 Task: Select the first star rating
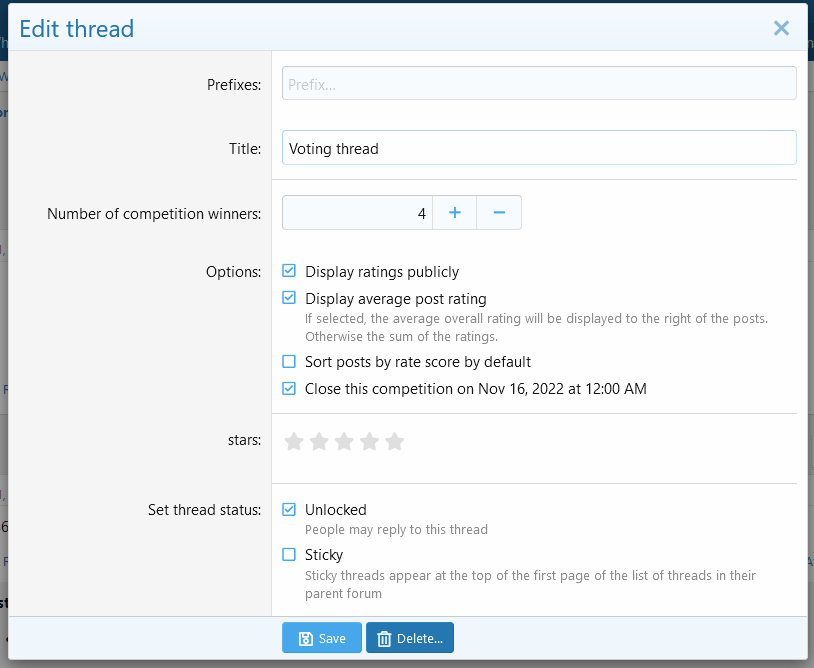coord(294,441)
